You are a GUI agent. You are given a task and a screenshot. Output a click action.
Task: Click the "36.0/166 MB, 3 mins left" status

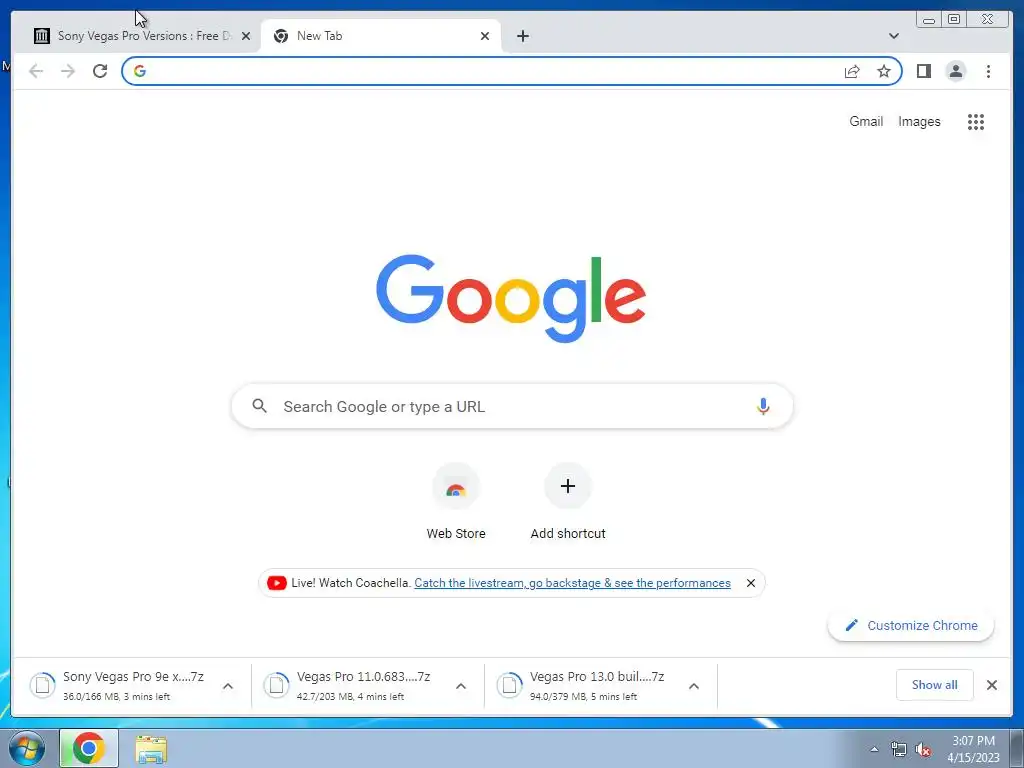pos(116,697)
